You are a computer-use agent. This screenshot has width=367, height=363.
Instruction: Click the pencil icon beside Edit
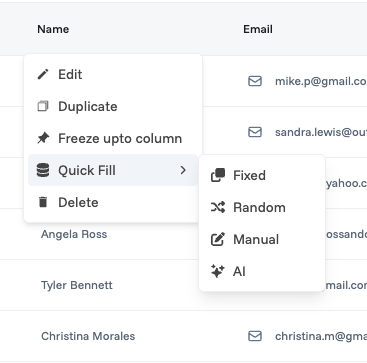point(43,74)
